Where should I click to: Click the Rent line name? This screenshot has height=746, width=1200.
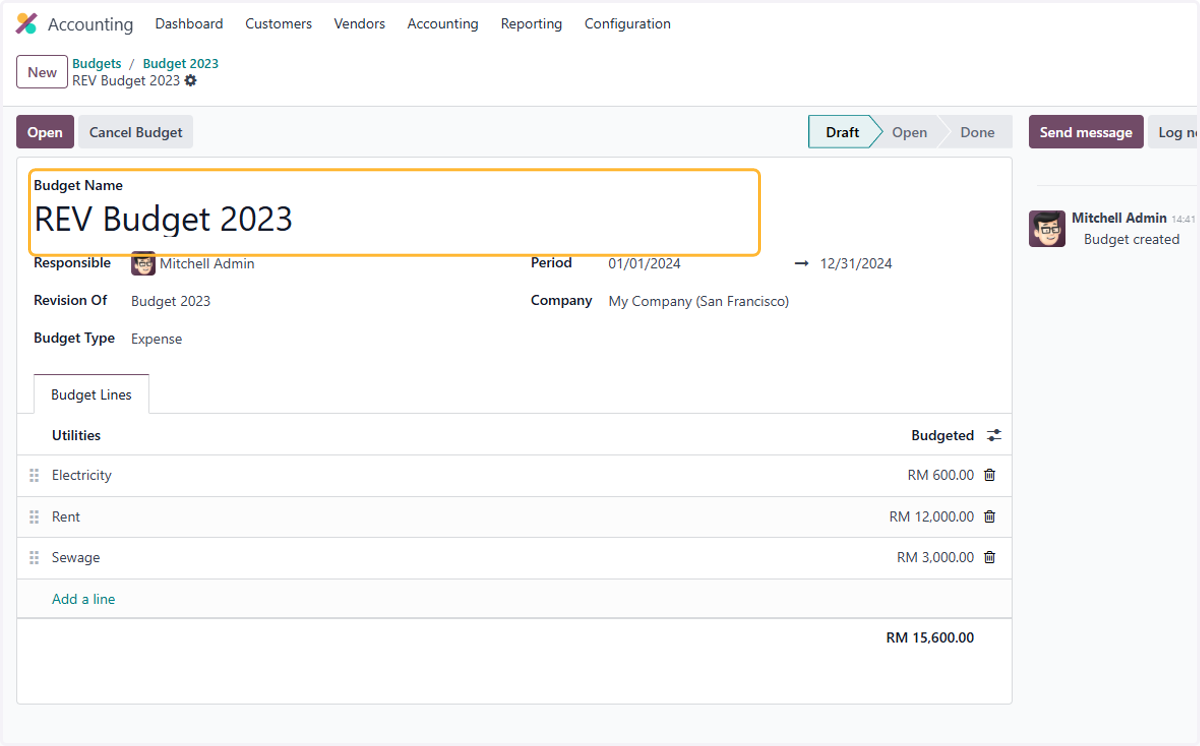(66, 517)
